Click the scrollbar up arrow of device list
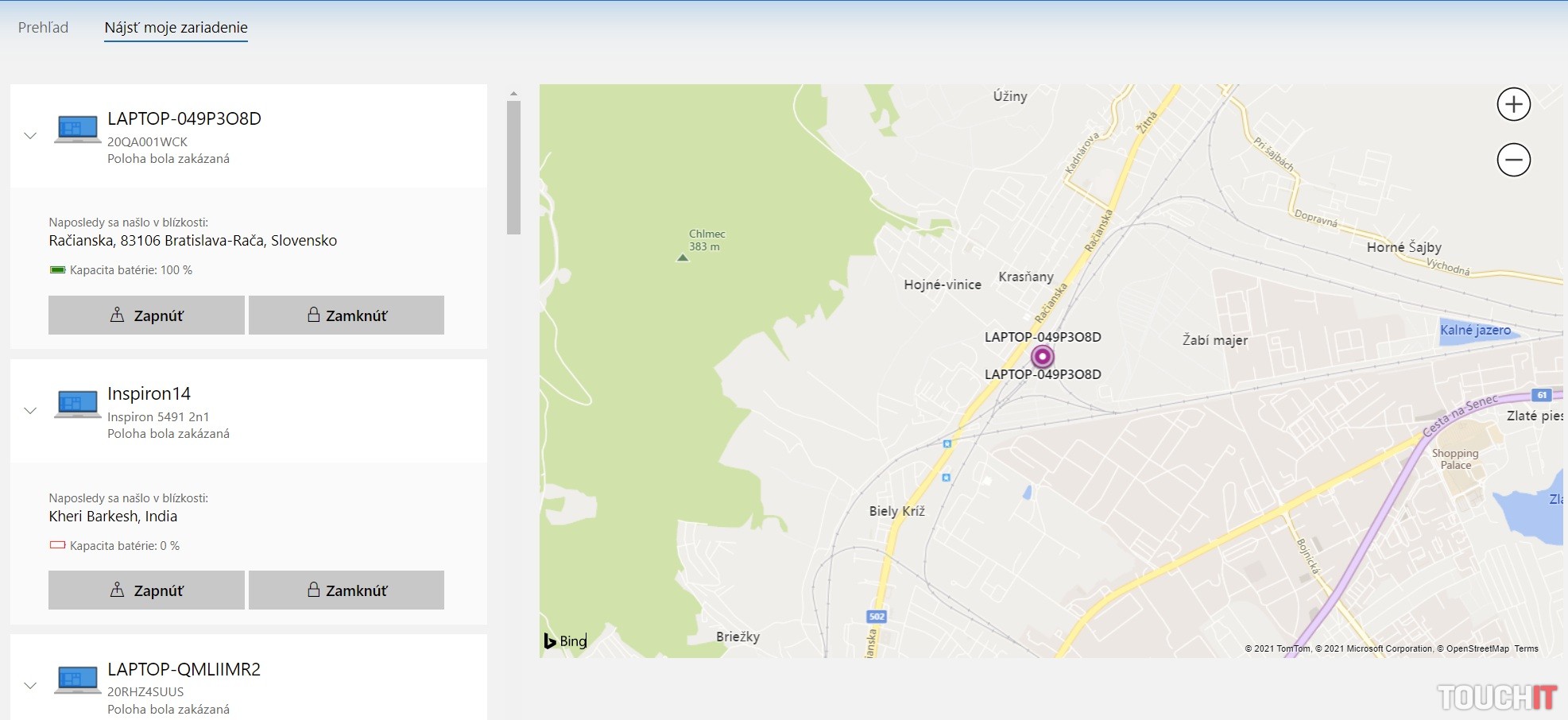Screen dimensions: 1568x720 [513, 94]
